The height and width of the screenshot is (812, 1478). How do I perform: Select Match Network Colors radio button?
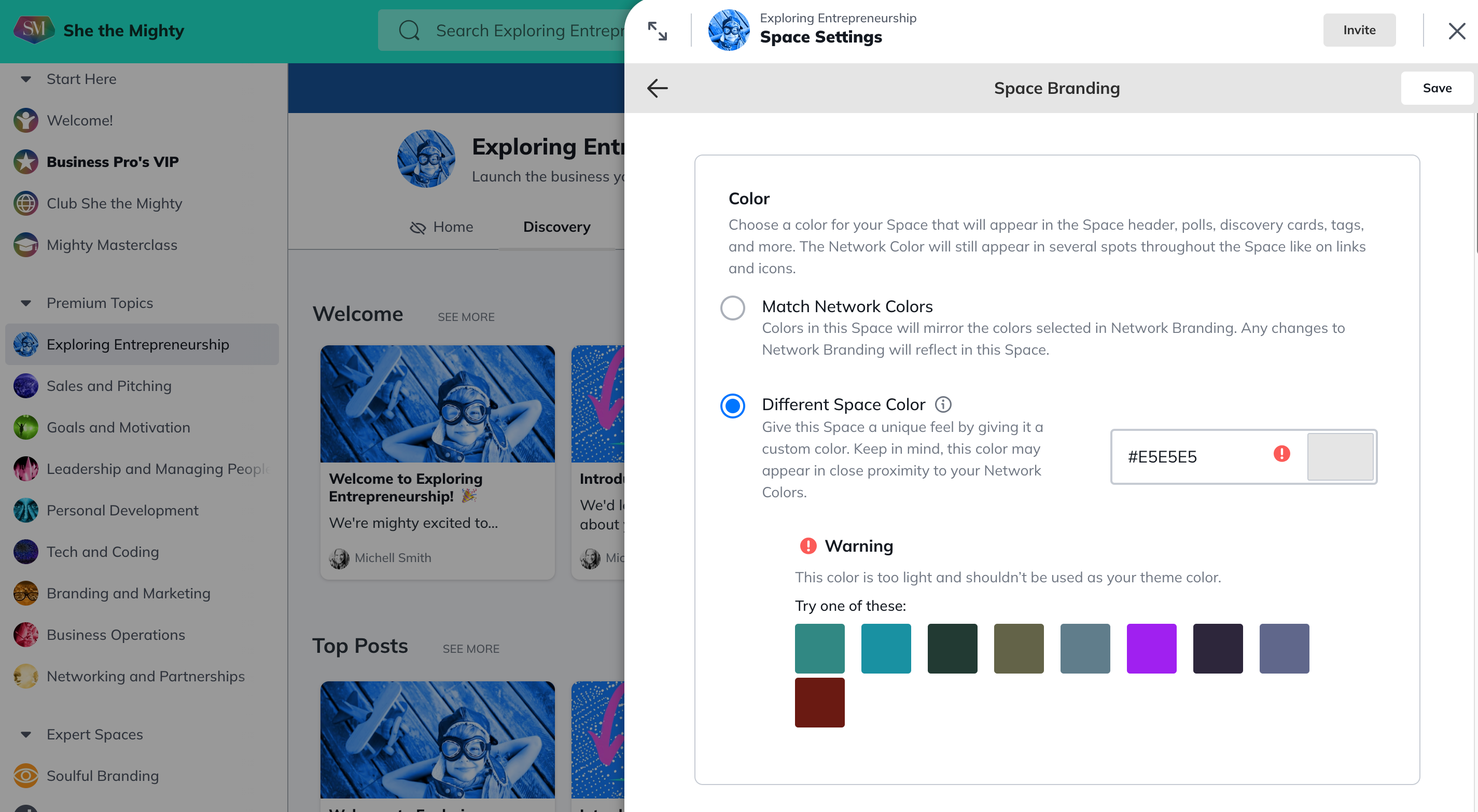click(x=732, y=307)
